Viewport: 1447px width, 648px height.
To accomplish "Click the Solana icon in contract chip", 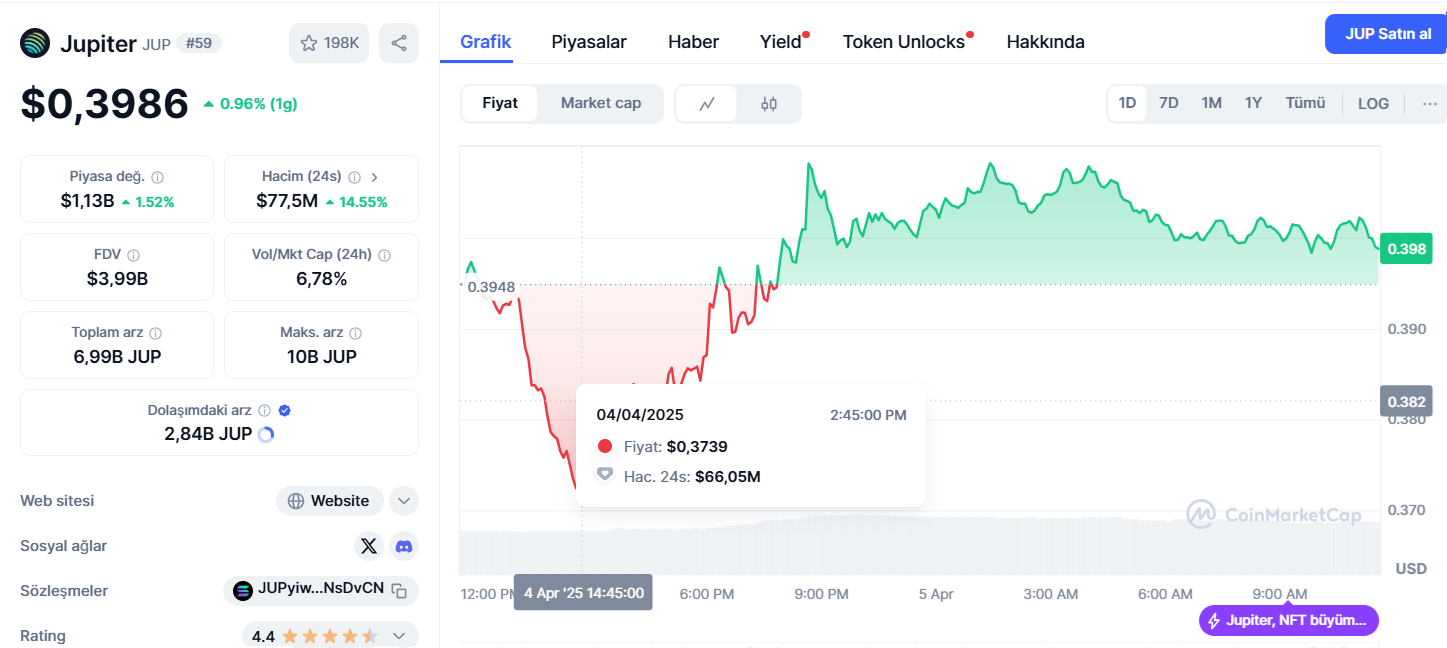I will click(243, 590).
